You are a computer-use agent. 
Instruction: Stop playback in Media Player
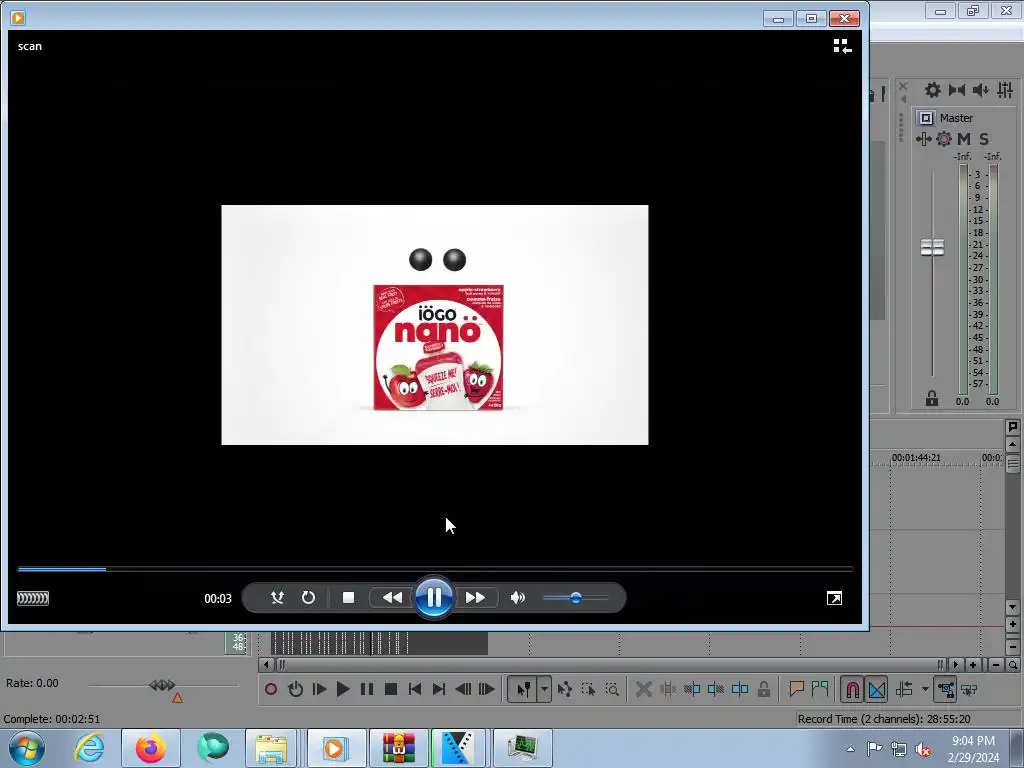click(348, 598)
